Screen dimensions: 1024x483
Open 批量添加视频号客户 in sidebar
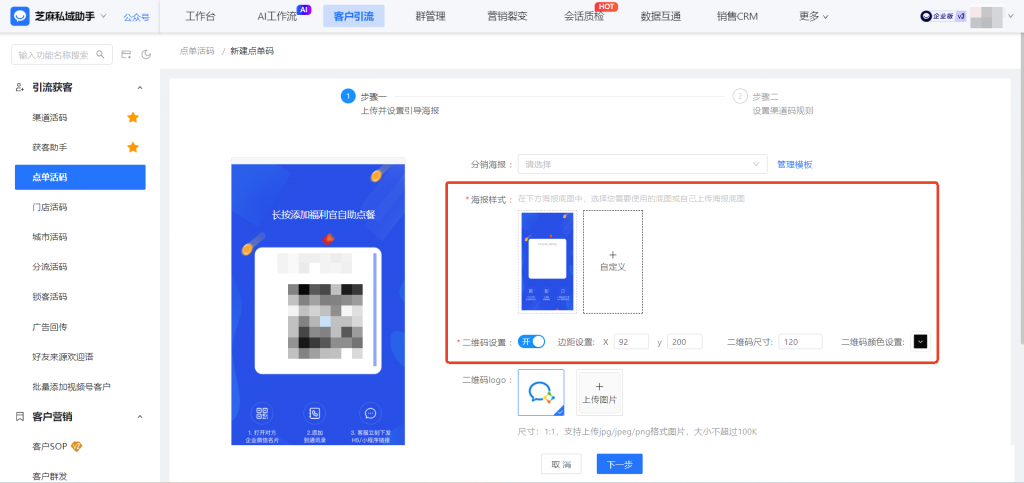coord(71,386)
